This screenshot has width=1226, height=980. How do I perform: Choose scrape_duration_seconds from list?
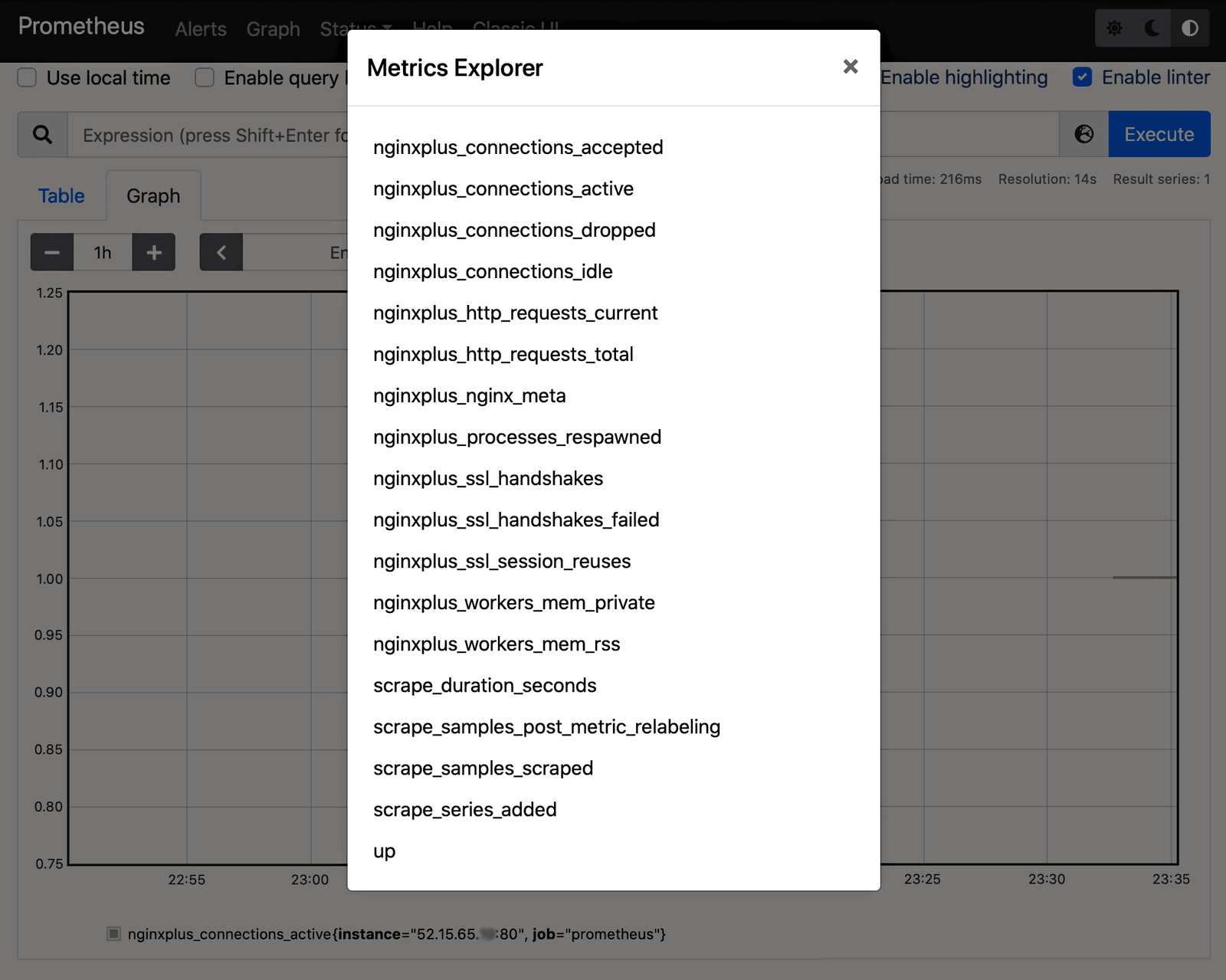484,685
